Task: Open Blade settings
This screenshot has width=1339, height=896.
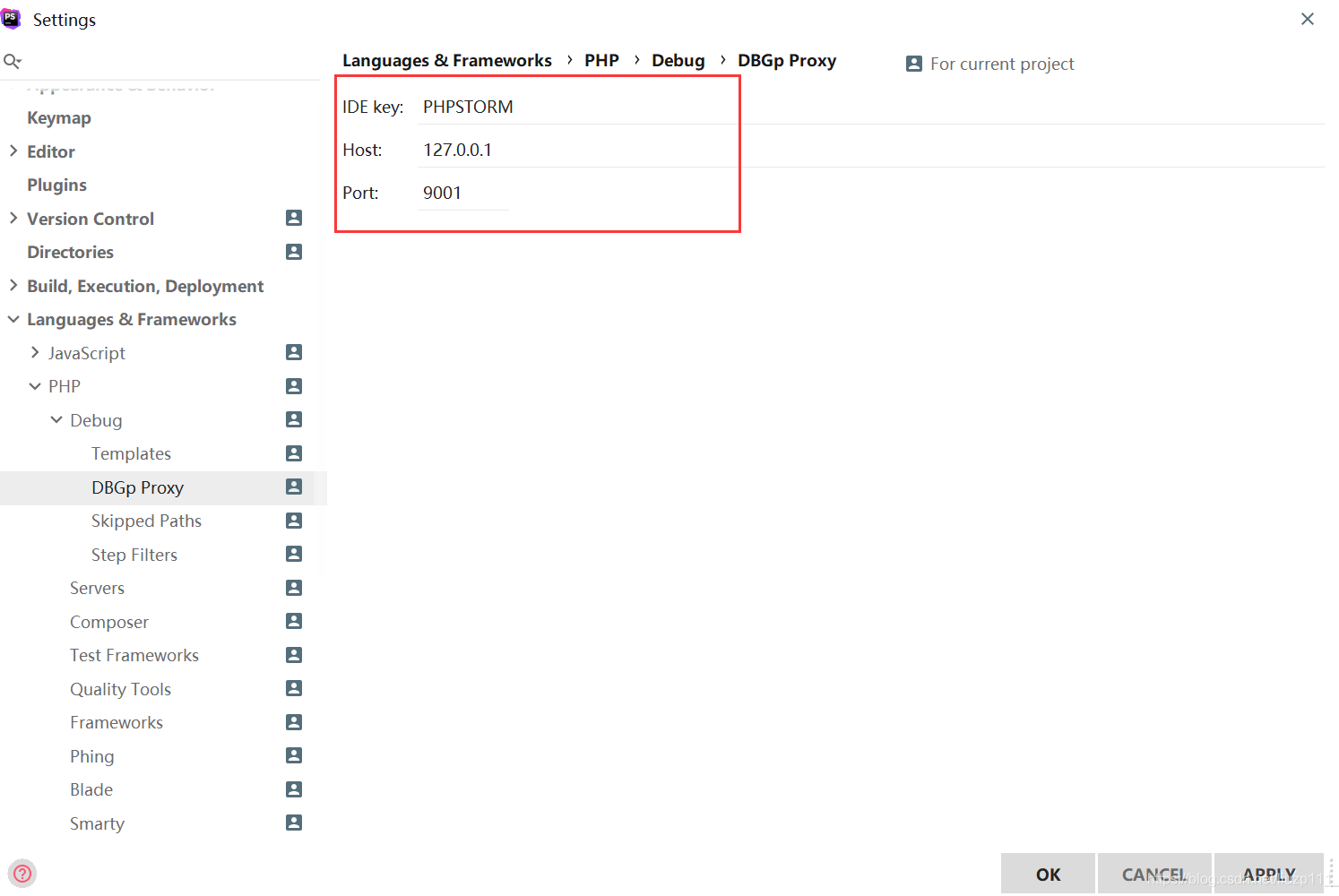Action: [91, 790]
